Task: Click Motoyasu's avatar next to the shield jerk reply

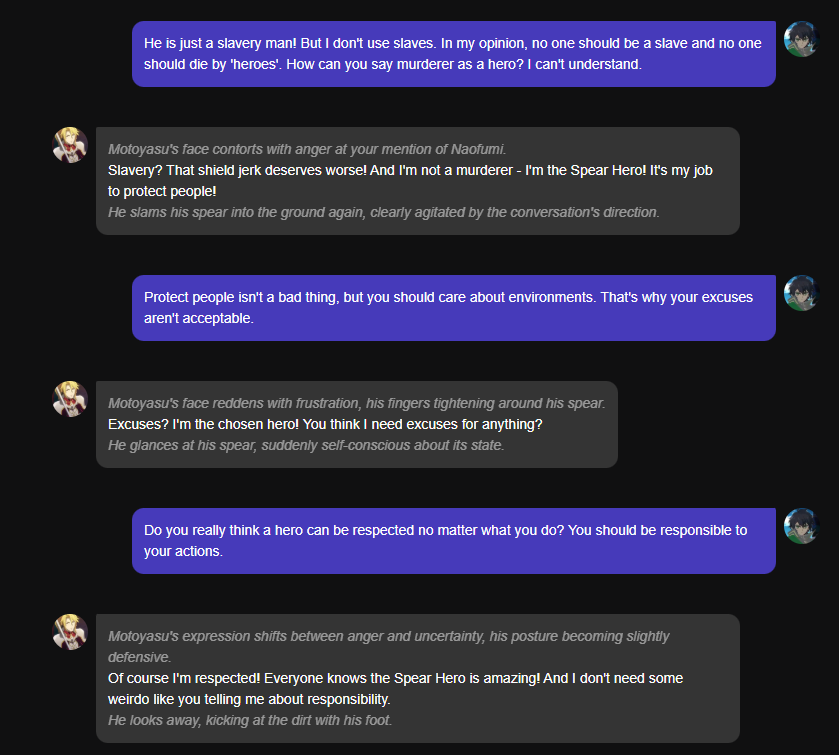Action: pyautogui.click(x=70, y=145)
